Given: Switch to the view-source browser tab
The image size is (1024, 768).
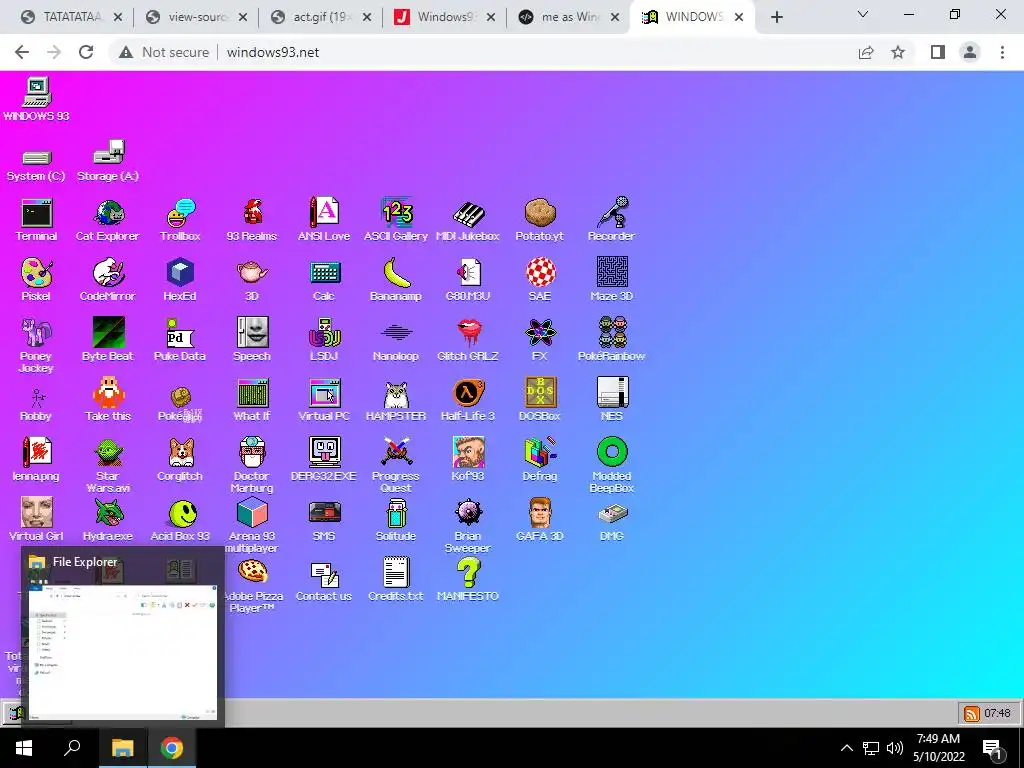Looking at the screenshot, I should (196, 17).
